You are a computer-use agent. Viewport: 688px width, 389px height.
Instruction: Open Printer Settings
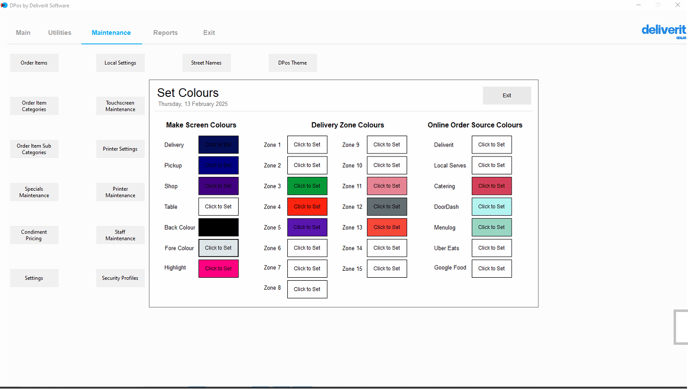pyautogui.click(x=120, y=149)
